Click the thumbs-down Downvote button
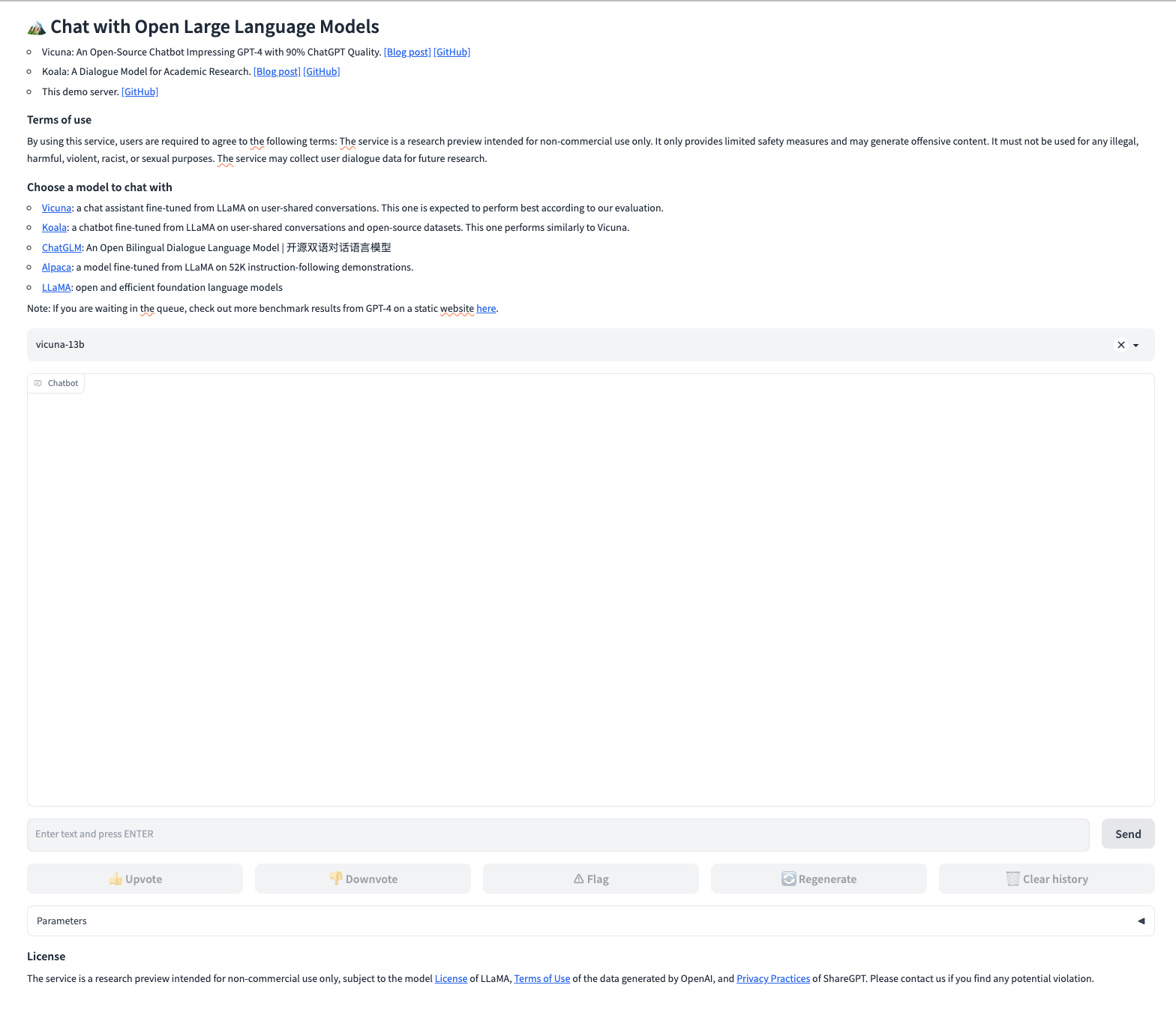1176x1009 pixels. [363, 879]
